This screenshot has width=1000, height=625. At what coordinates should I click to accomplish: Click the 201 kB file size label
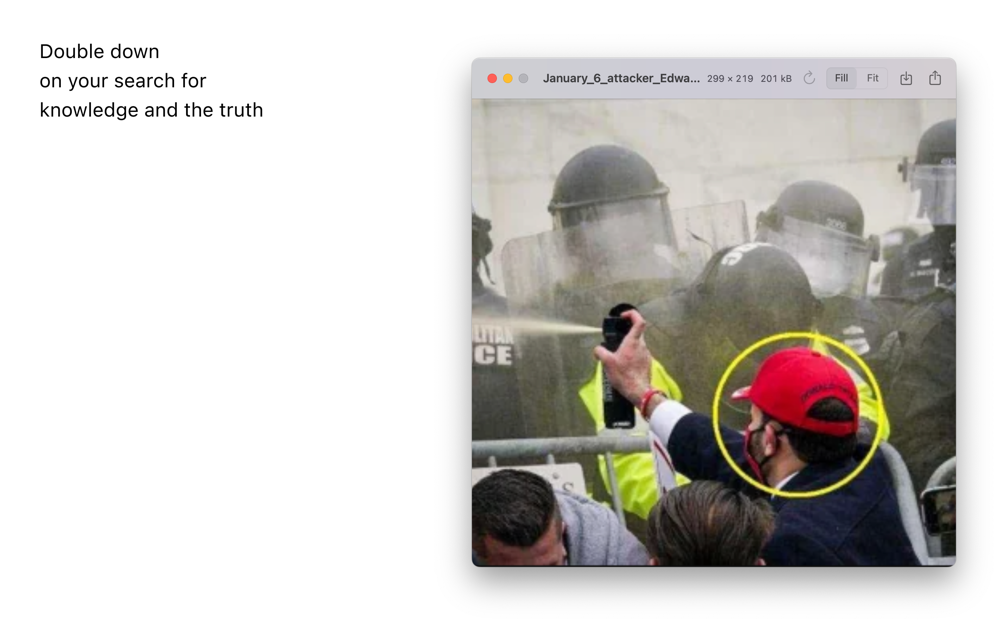coord(776,78)
